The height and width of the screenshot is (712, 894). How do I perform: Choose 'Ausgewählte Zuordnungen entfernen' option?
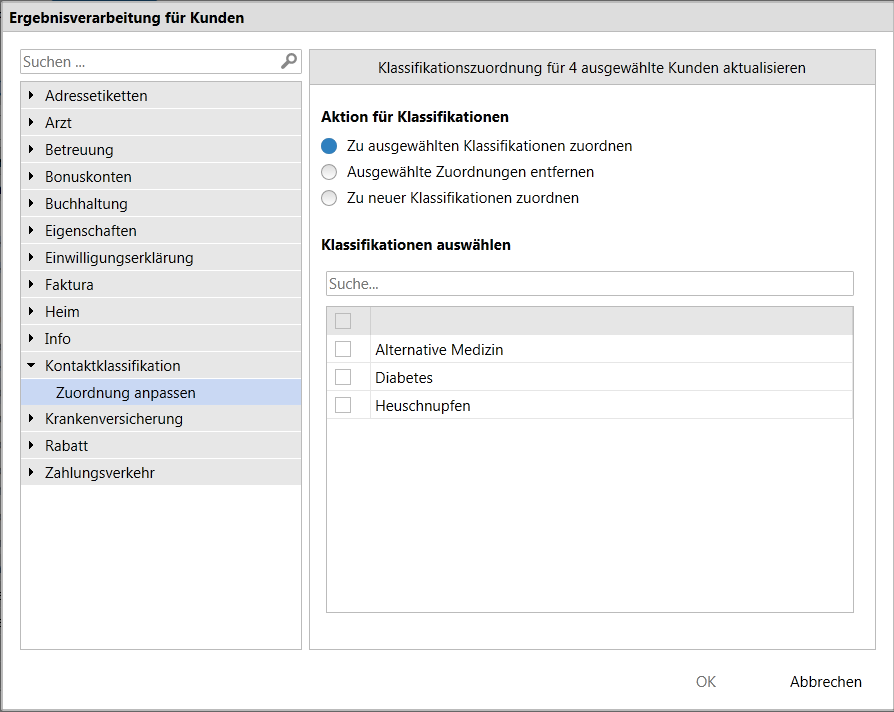(x=329, y=172)
